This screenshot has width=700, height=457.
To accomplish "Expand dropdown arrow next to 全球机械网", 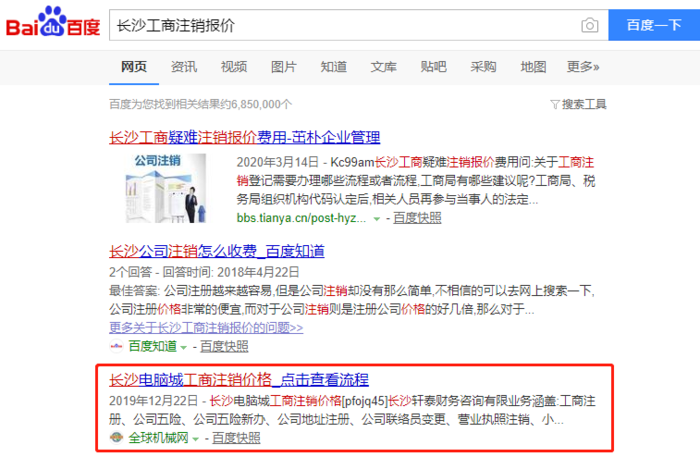I will click(195, 439).
